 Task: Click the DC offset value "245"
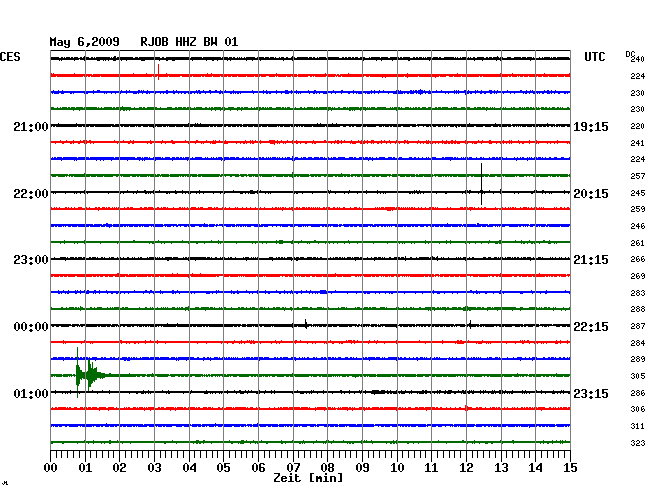[x=638, y=193]
